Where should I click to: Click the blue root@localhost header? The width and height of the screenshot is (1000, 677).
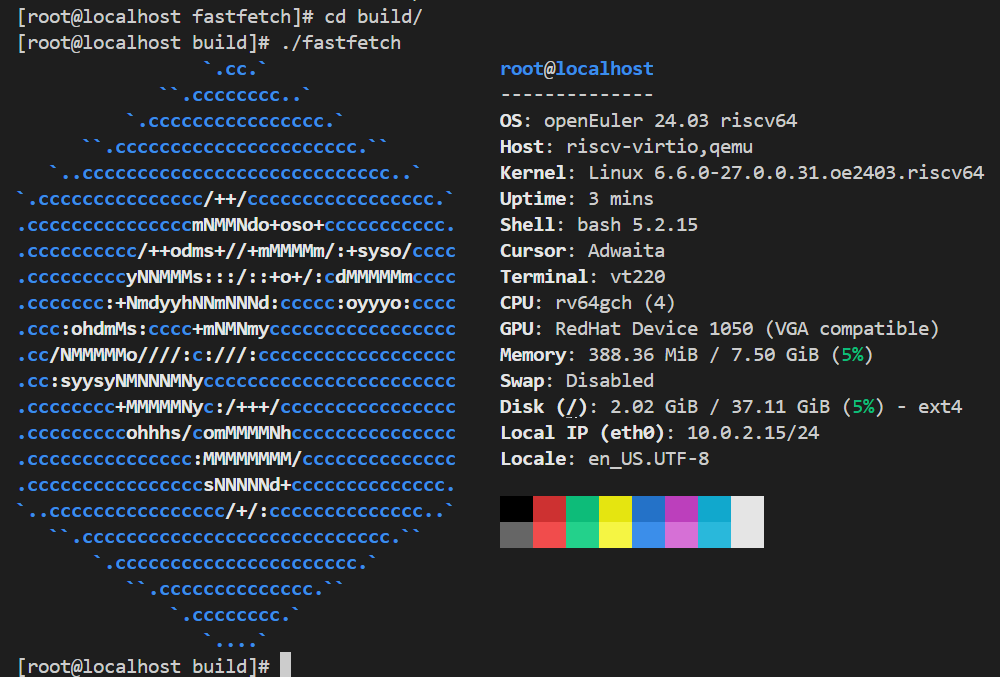pos(576,69)
